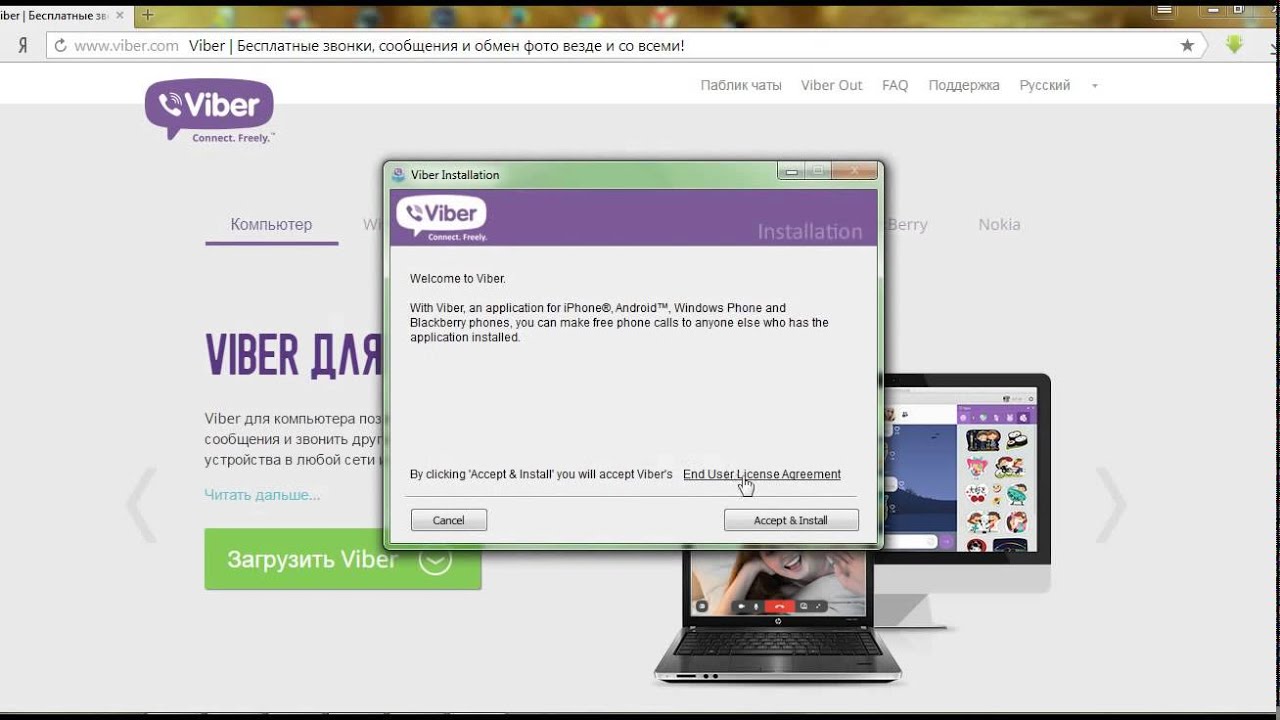
Task: Click the green Загрузить Viber button
Action: coord(343,559)
